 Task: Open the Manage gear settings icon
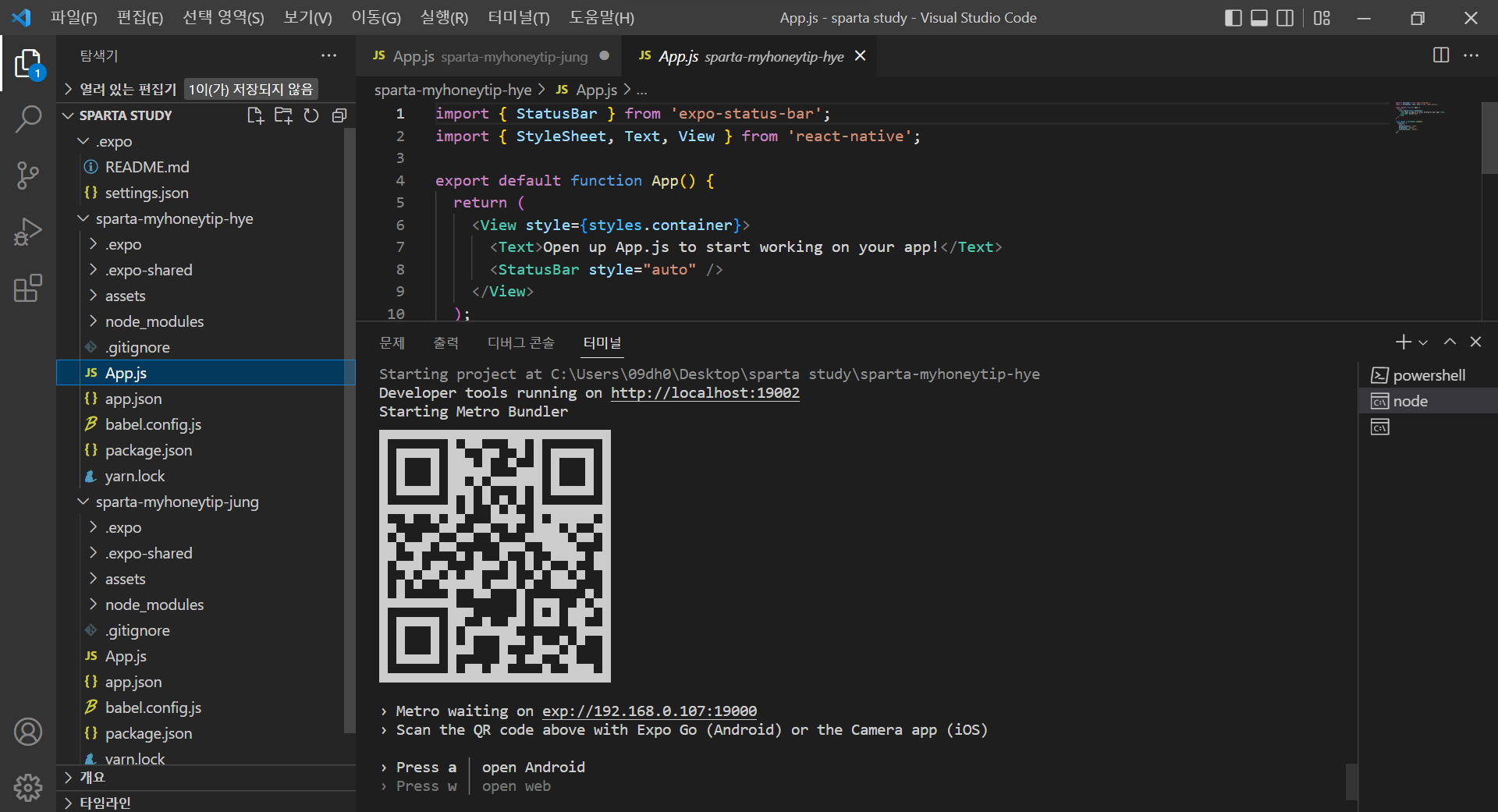pyautogui.click(x=28, y=787)
